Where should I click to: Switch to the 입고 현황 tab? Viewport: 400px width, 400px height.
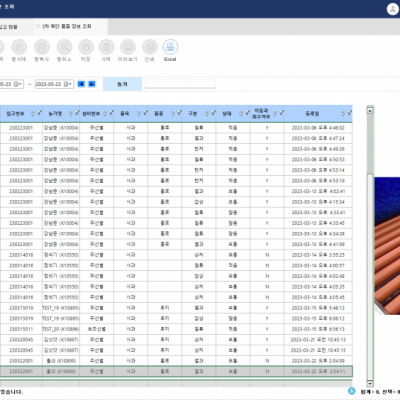click(x=9, y=27)
